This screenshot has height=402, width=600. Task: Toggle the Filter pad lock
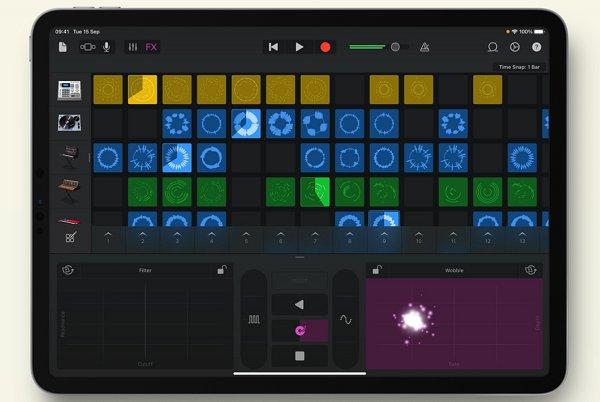(x=222, y=270)
